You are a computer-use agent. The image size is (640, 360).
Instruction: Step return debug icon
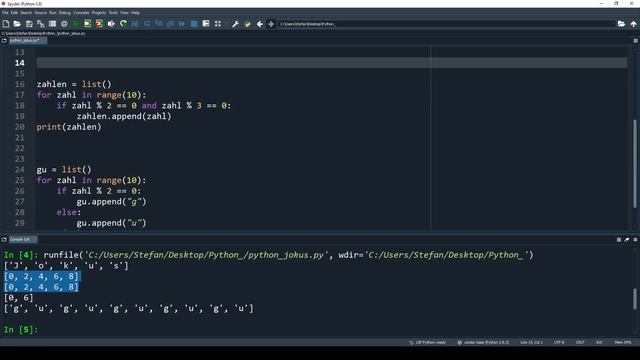click(x=170, y=24)
